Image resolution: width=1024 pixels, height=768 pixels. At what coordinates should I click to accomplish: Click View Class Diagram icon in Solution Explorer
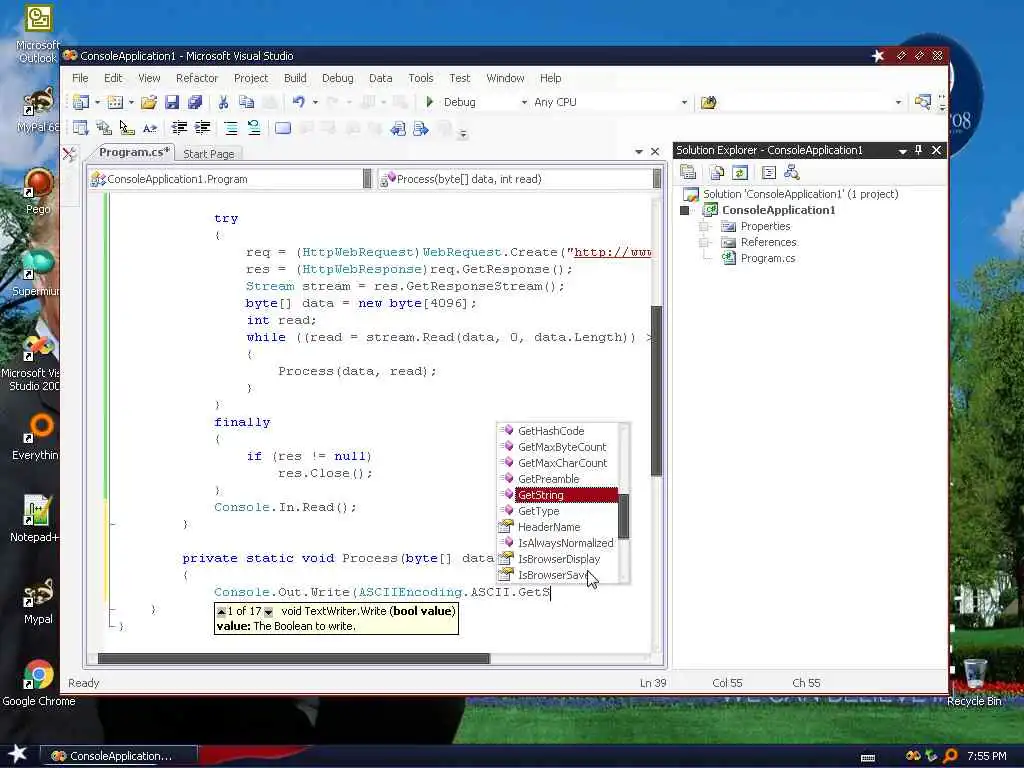click(x=792, y=172)
